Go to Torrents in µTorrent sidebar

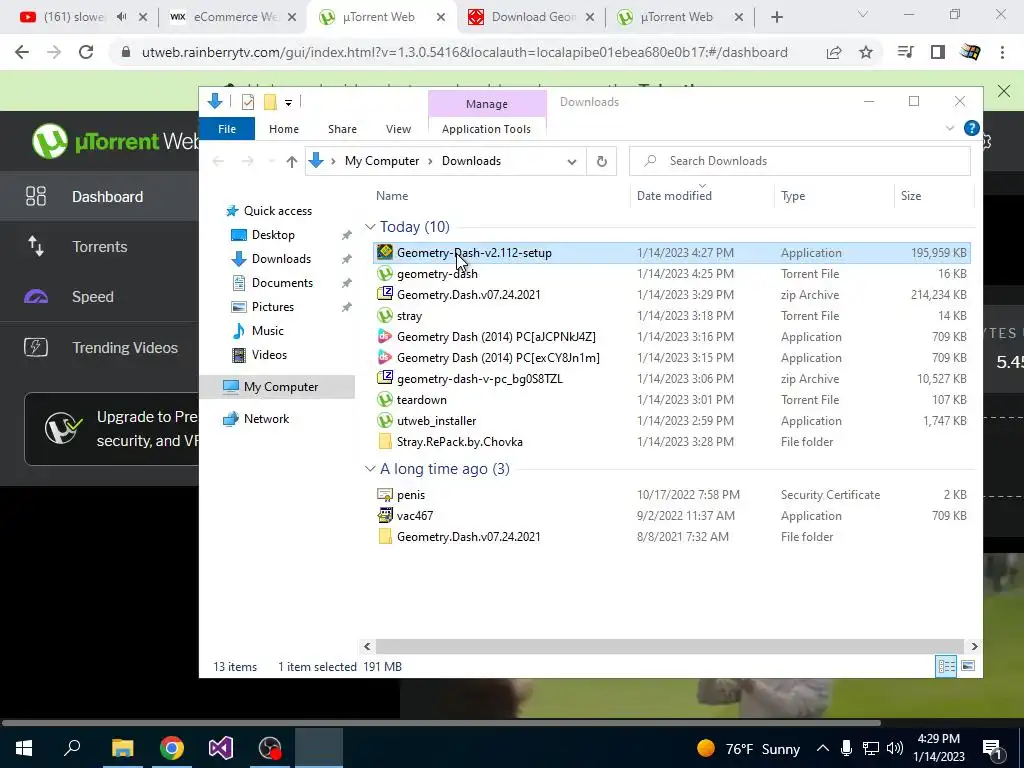pos(99,247)
